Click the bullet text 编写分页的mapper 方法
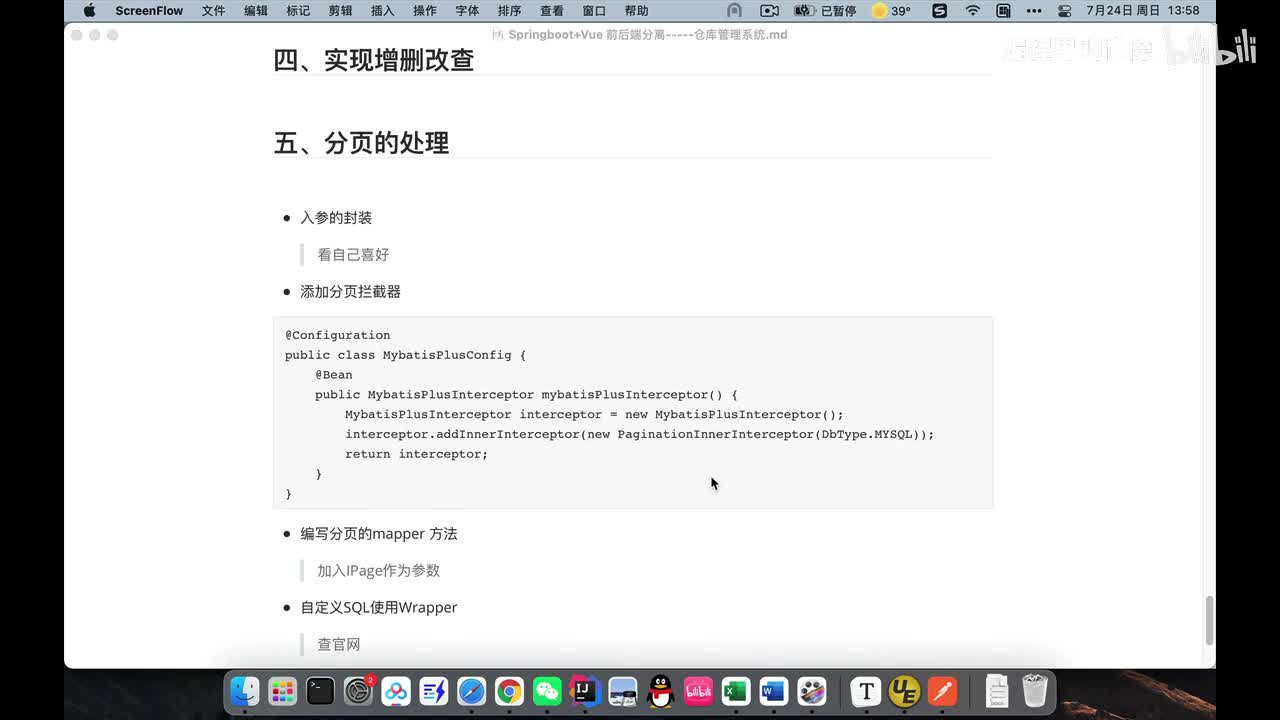 point(379,533)
